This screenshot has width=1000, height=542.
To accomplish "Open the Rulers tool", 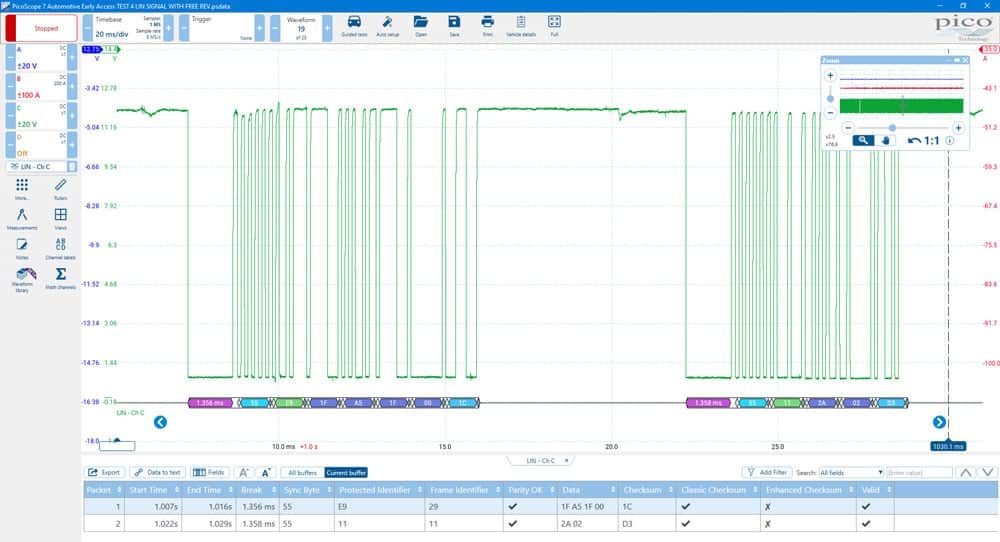I will [x=61, y=189].
